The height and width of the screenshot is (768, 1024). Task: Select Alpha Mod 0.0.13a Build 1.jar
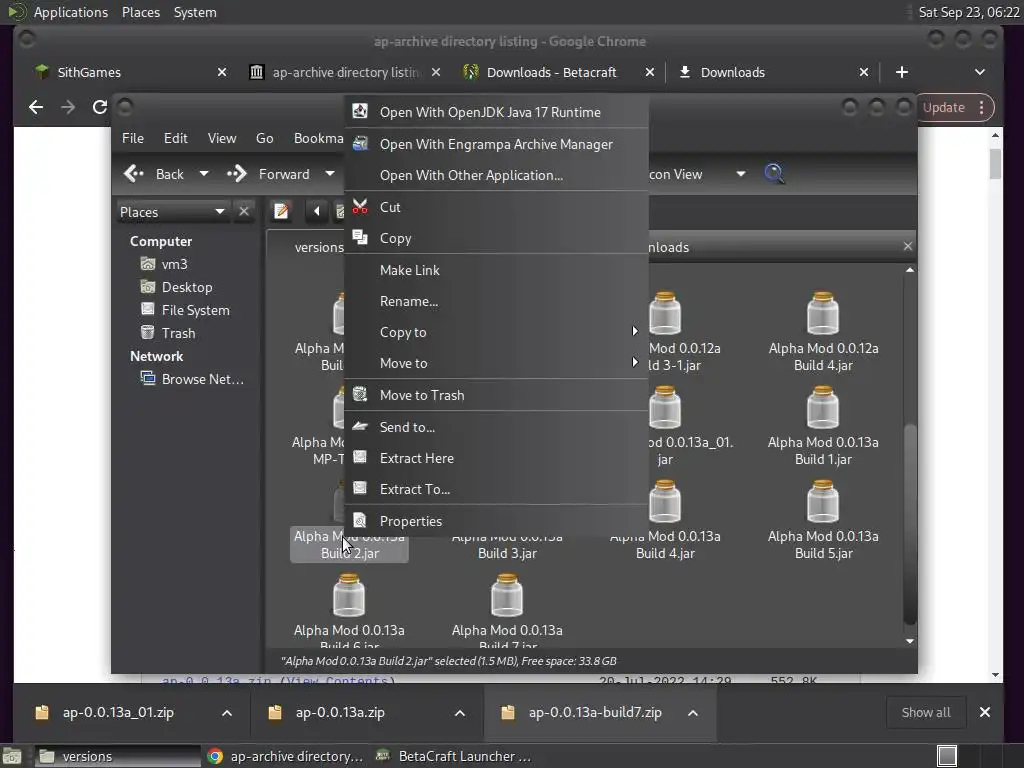click(x=823, y=424)
